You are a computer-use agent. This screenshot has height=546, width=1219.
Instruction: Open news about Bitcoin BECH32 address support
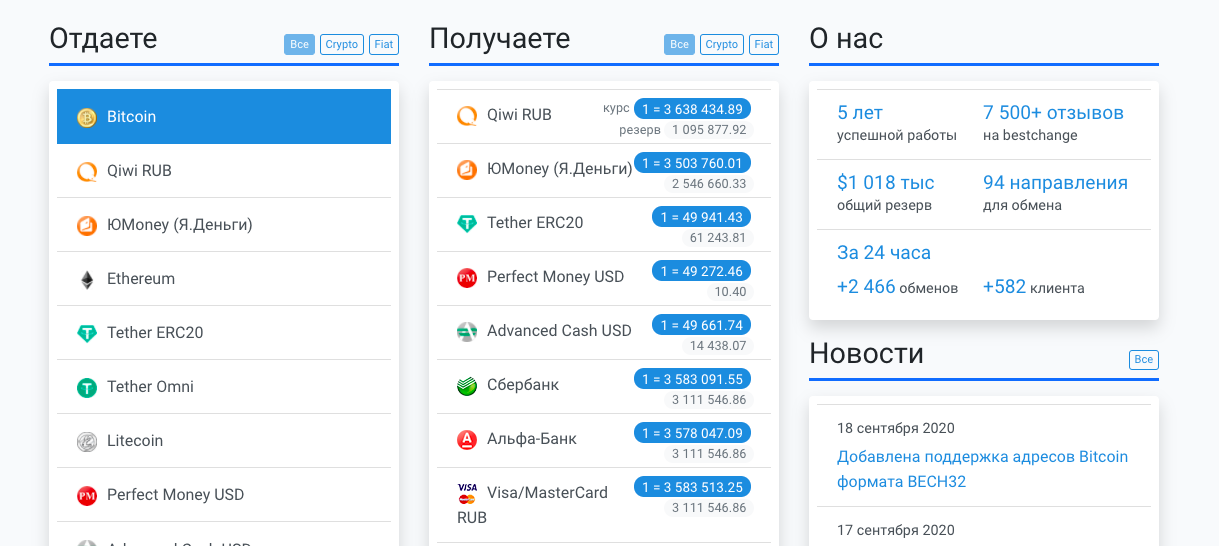[982, 469]
